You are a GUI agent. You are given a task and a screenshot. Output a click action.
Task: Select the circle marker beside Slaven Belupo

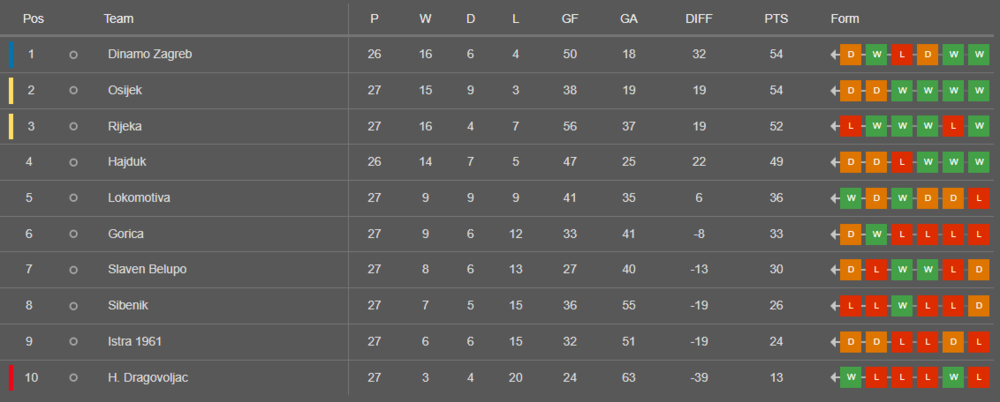pos(73,270)
